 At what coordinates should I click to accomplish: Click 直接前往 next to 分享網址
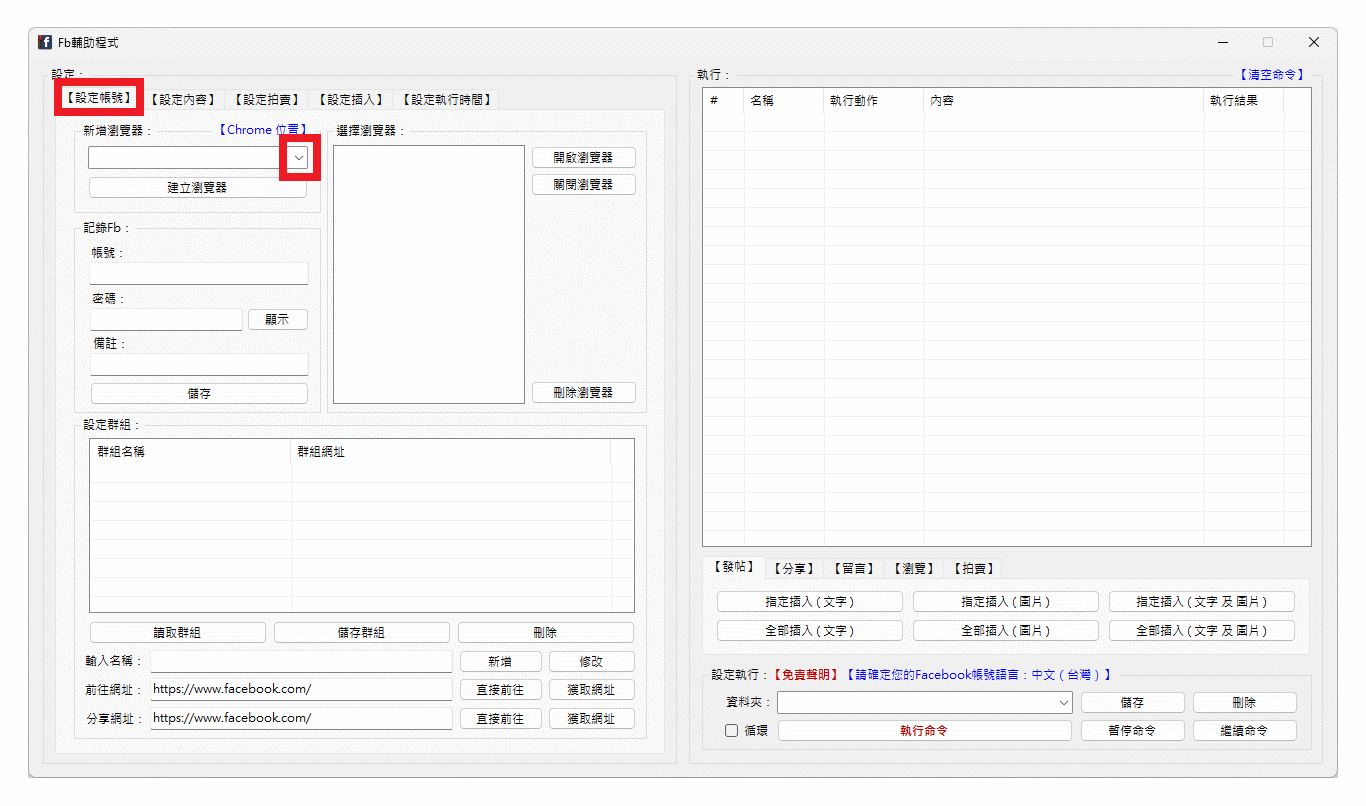pos(501,719)
